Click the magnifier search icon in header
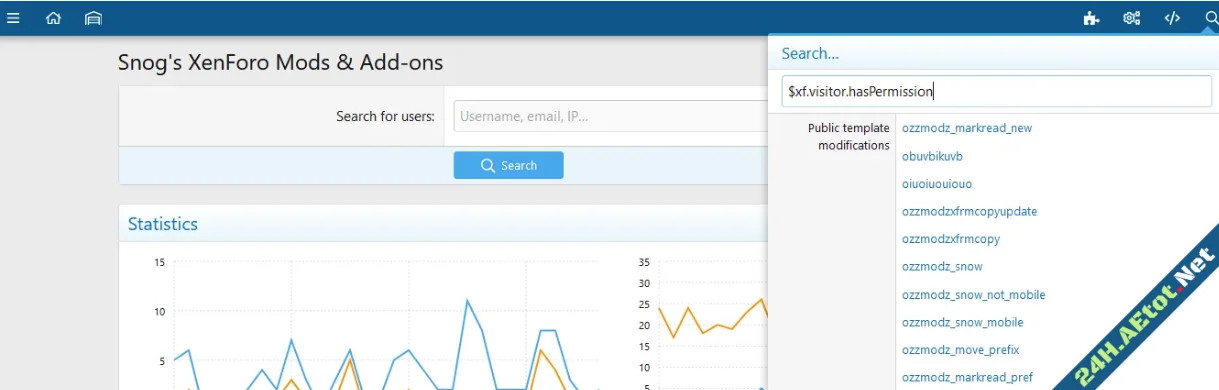The image size is (1219, 390). pyautogui.click(x=1211, y=18)
